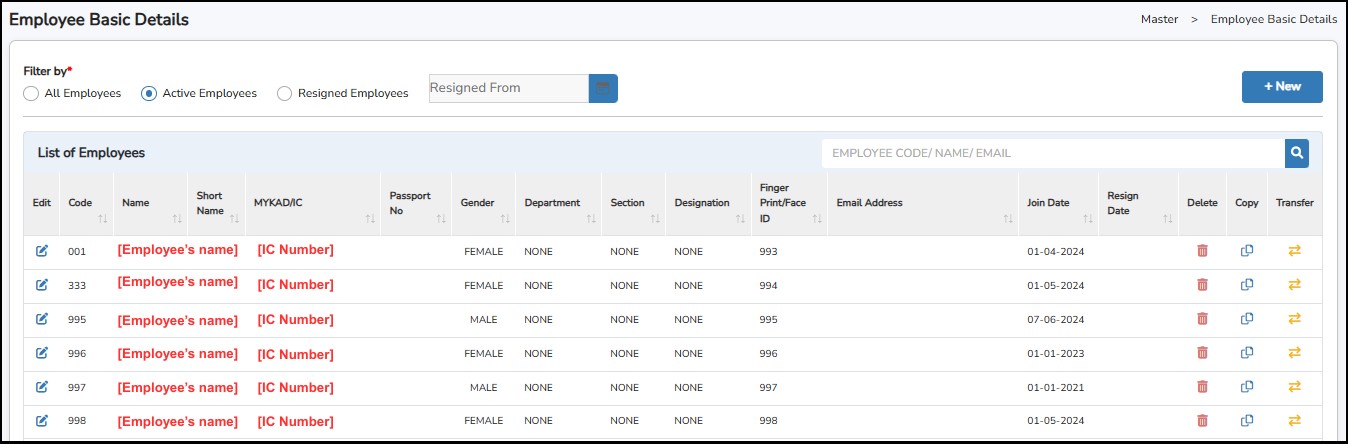Edit the employee with code 001
The image size is (1348, 444).
(x=42, y=251)
